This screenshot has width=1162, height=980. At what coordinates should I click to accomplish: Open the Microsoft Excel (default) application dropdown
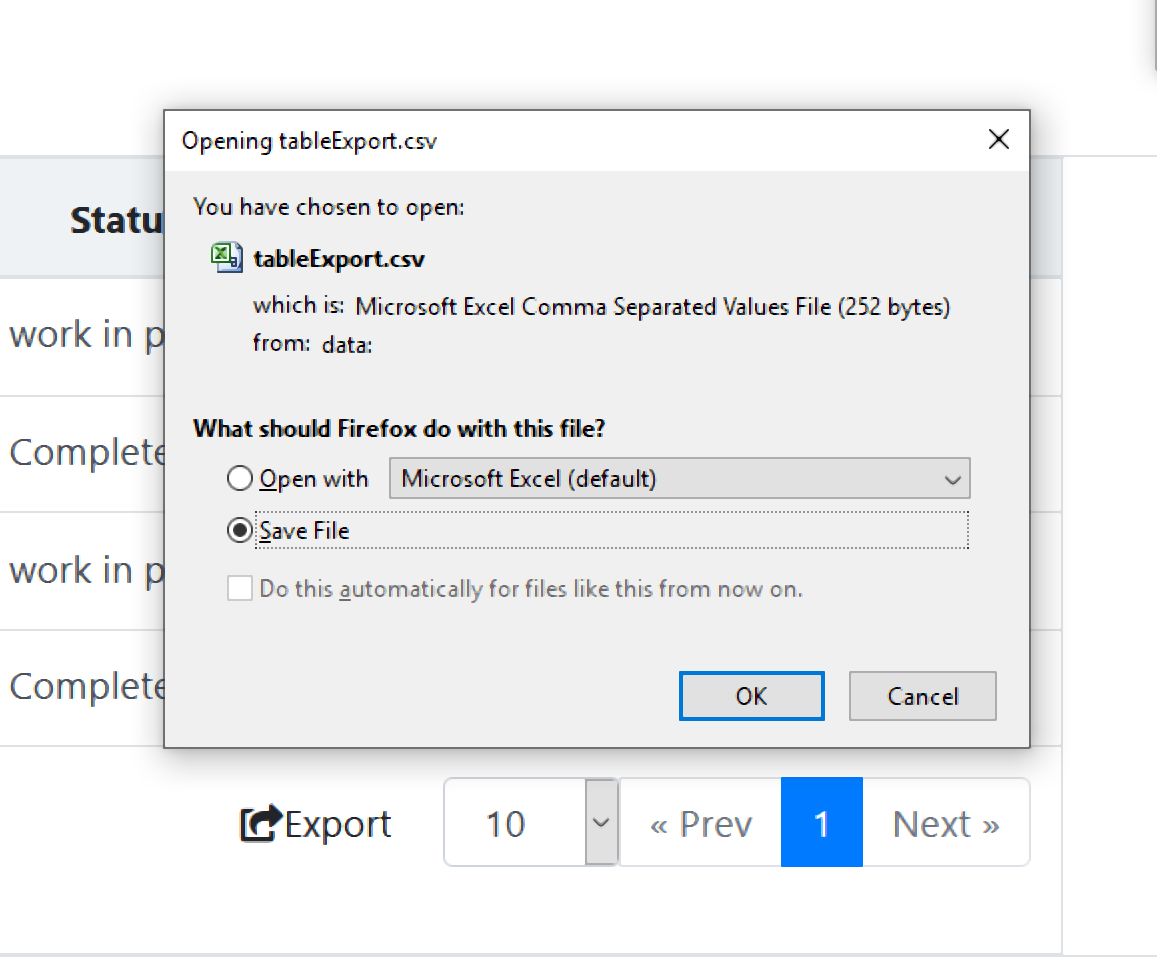click(680, 478)
